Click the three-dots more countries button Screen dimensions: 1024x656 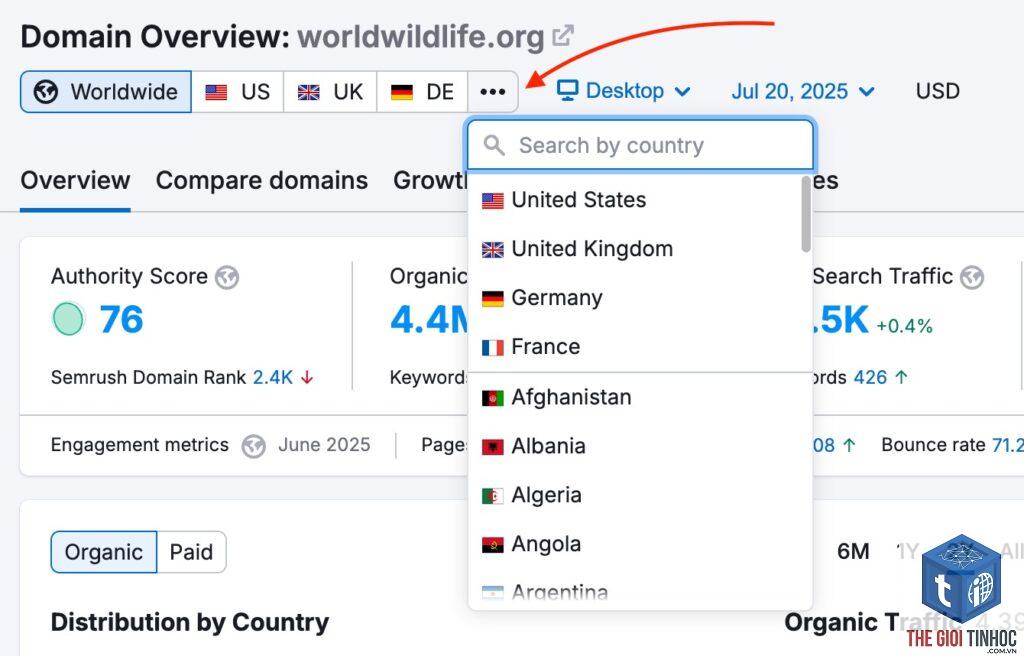point(493,91)
